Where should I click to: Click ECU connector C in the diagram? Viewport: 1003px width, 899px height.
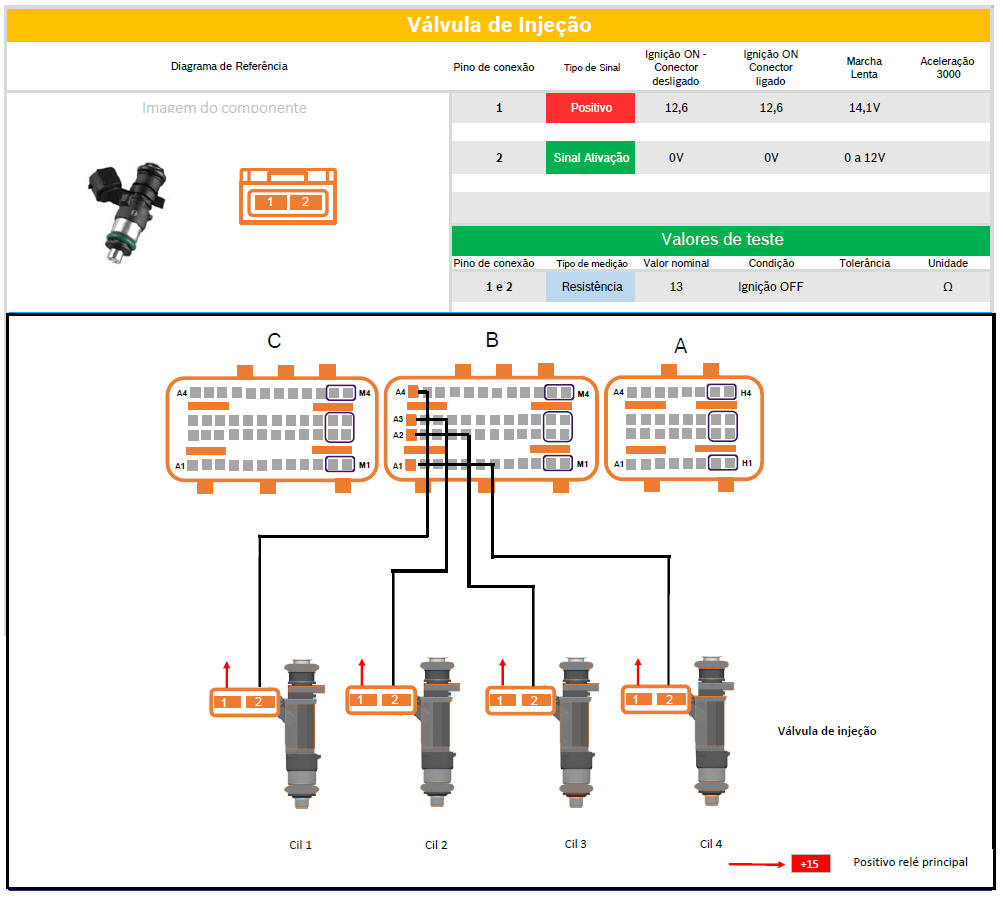(x=273, y=429)
